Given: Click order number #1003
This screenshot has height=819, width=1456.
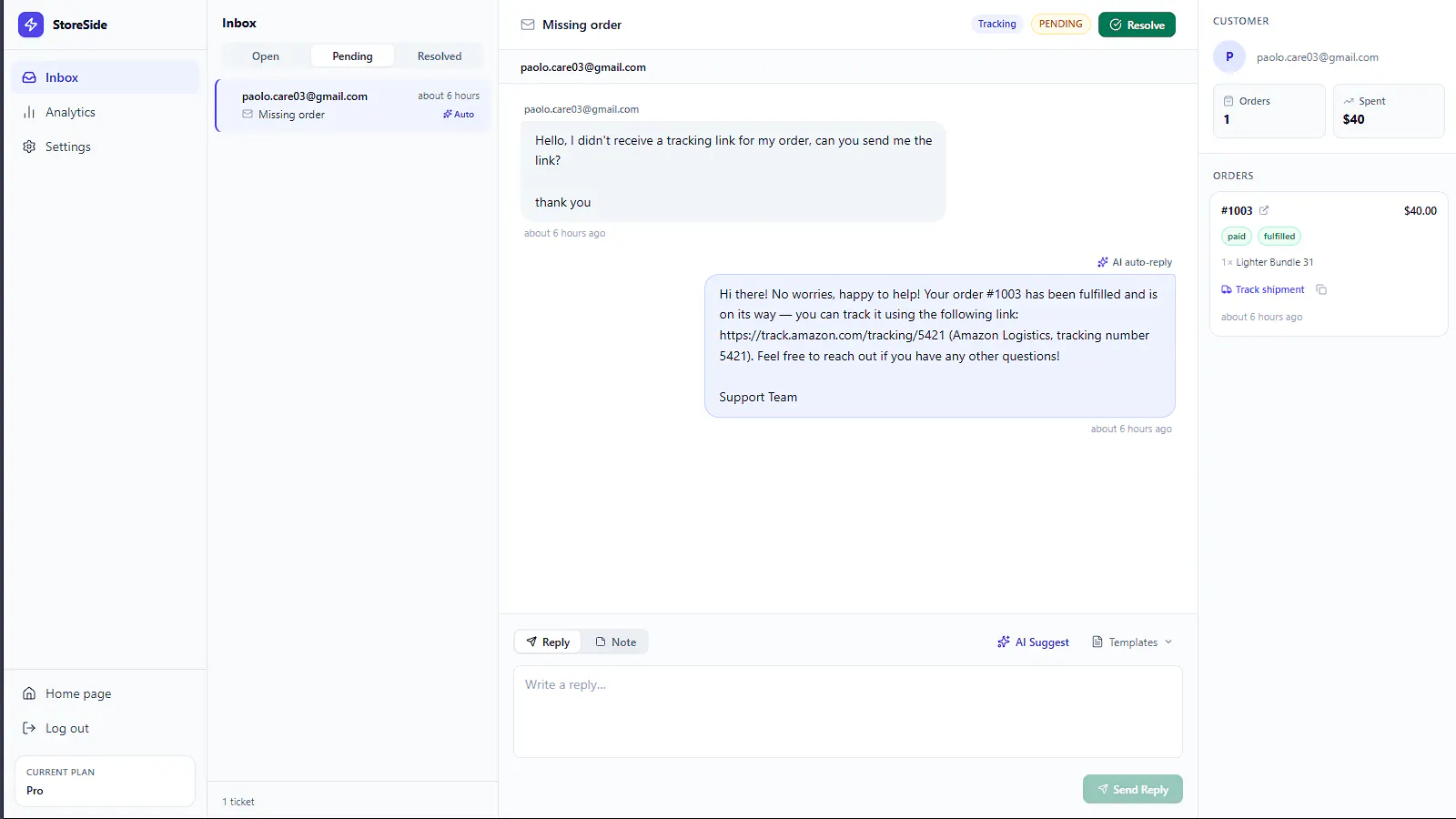Looking at the screenshot, I should click(1237, 210).
